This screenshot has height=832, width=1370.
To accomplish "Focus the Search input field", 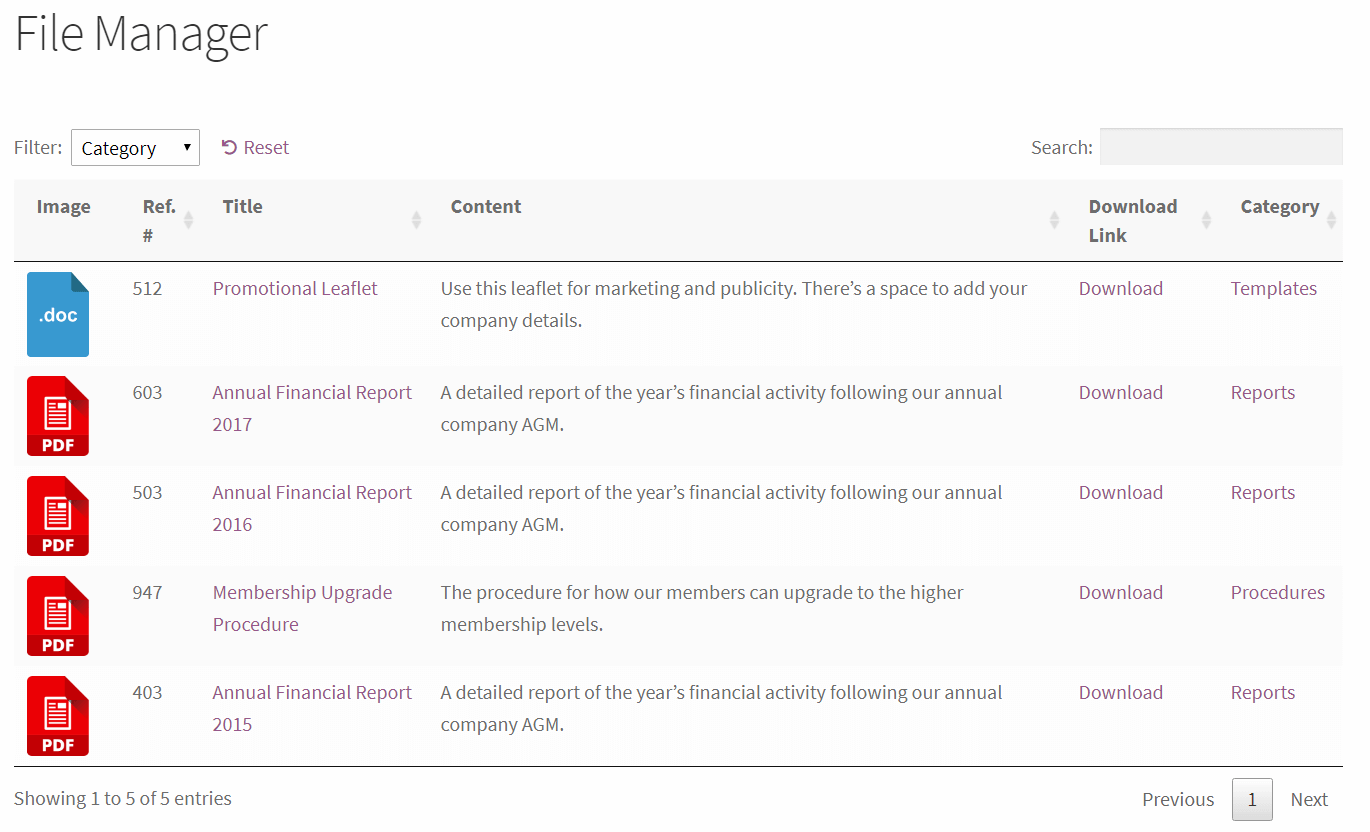I will tap(1221, 147).
